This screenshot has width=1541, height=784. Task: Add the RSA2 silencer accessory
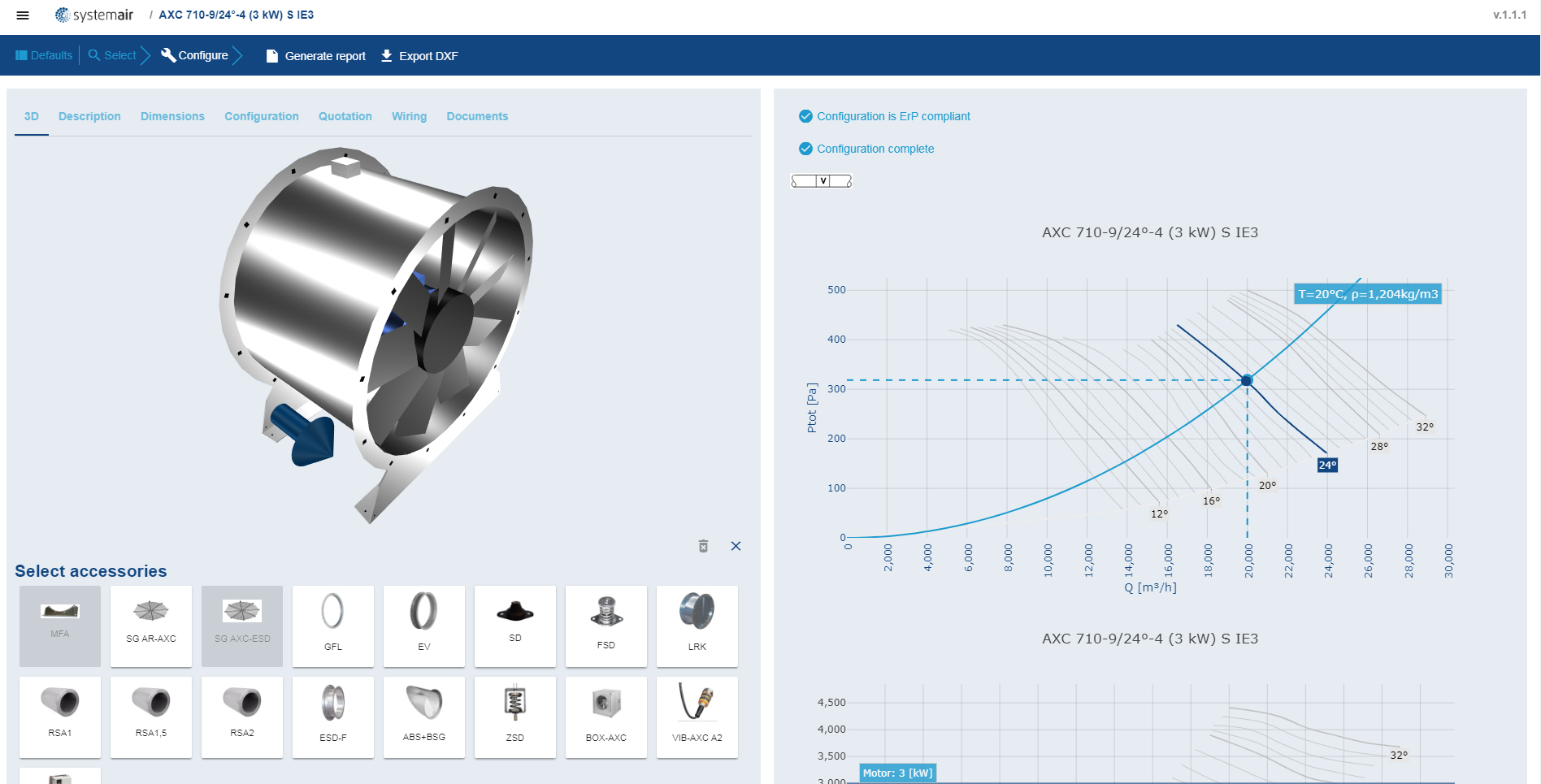[x=242, y=717]
